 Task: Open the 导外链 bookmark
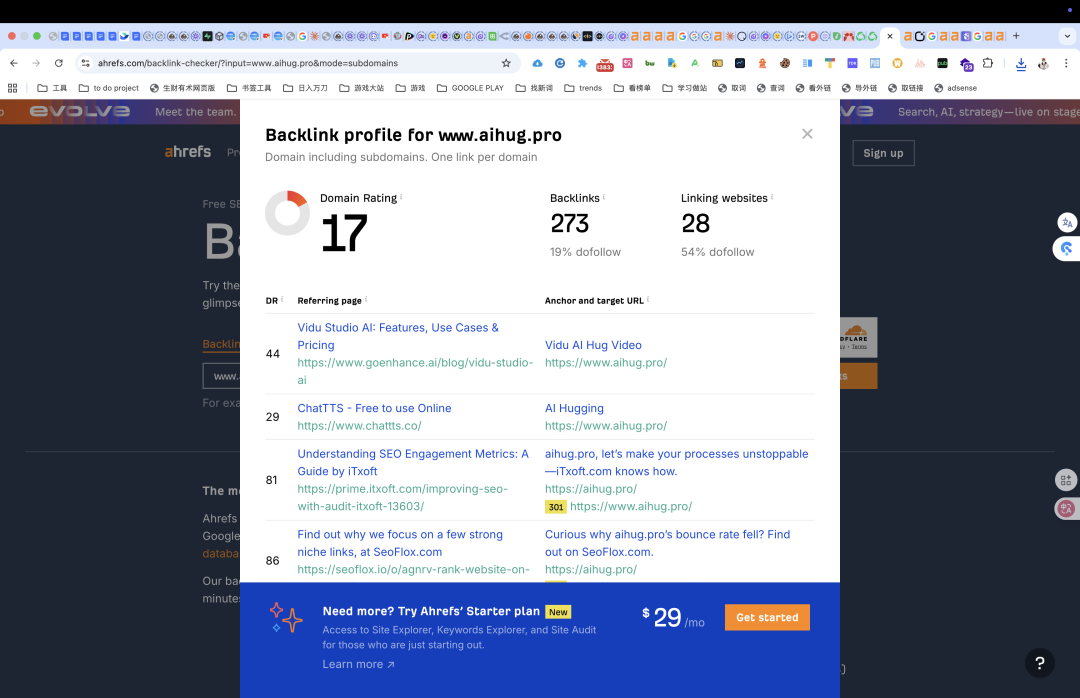860,88
